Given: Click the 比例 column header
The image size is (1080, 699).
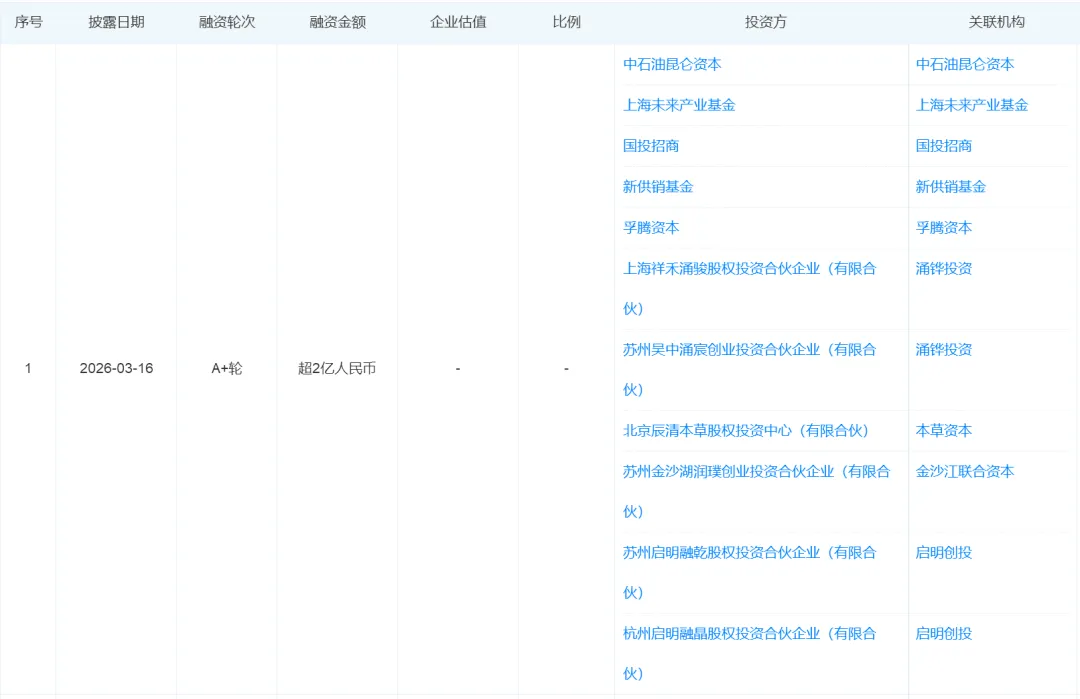Looking at the screenshot, I should tap(566, 22).
